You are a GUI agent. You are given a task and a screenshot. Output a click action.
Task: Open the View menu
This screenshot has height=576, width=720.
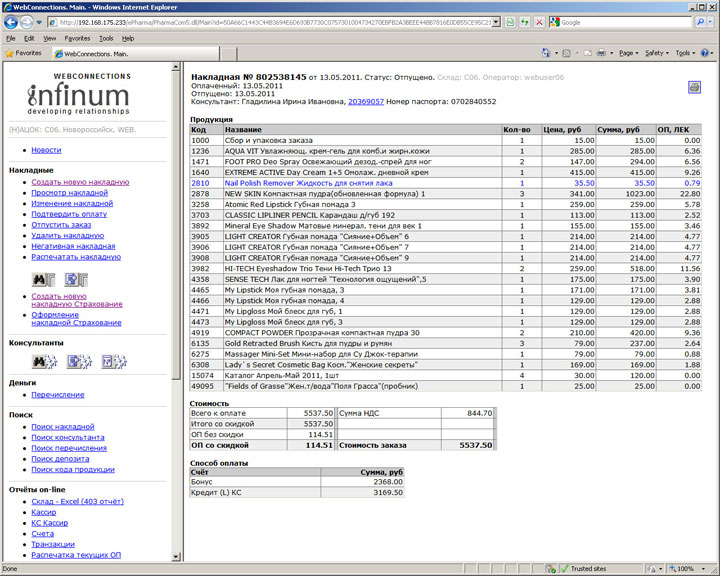[50, 39]
